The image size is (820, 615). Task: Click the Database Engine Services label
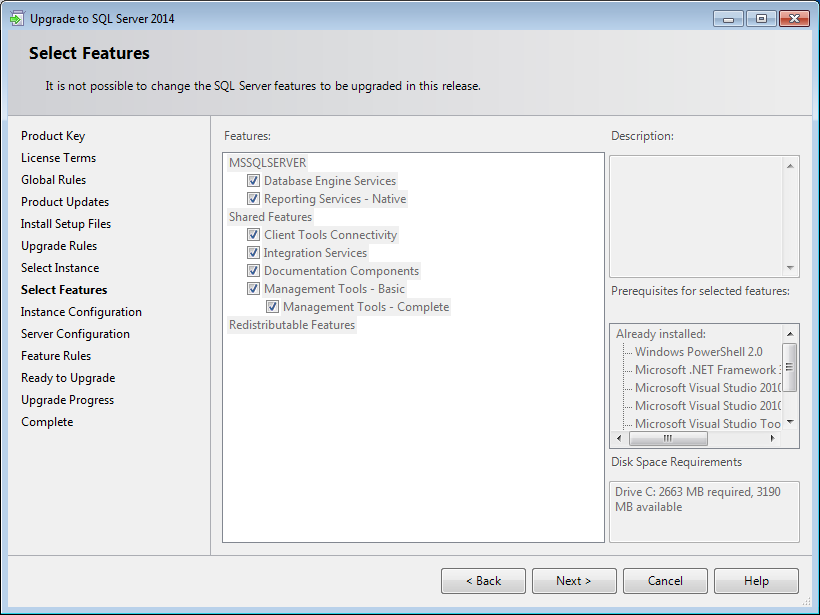pyautogui.click(x=330, y=181)
